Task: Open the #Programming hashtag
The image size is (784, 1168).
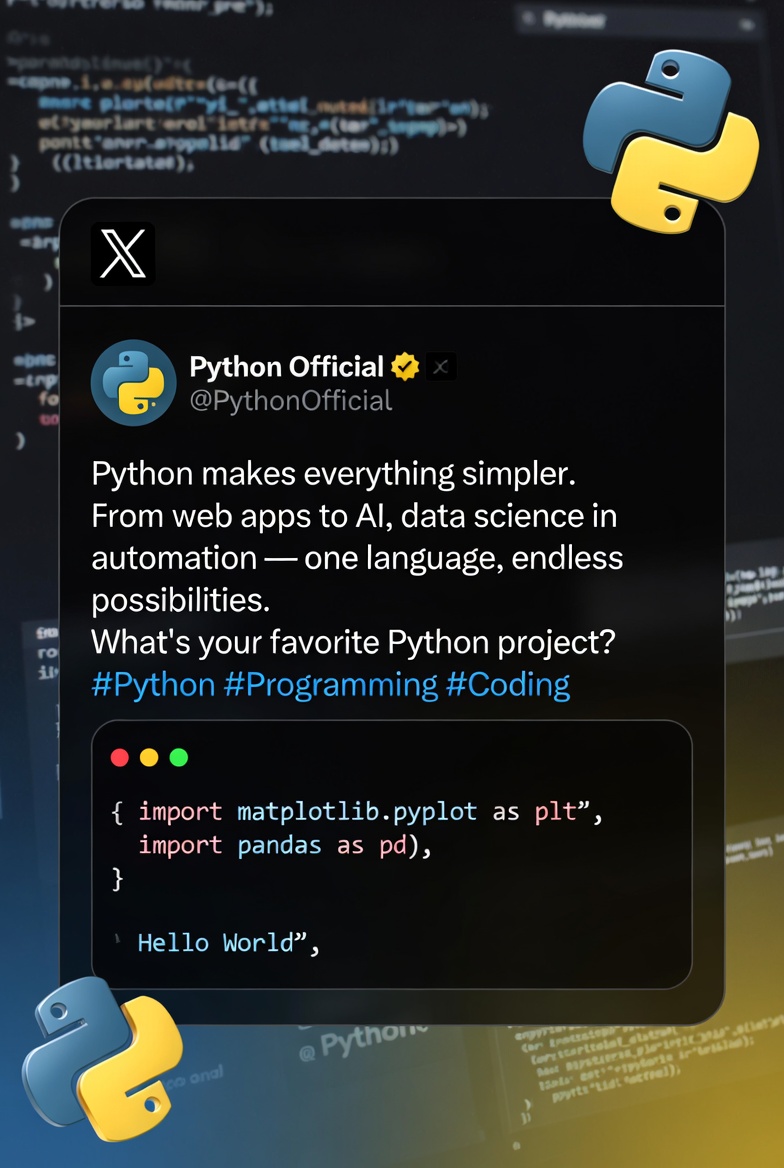Action: [331, 685]
